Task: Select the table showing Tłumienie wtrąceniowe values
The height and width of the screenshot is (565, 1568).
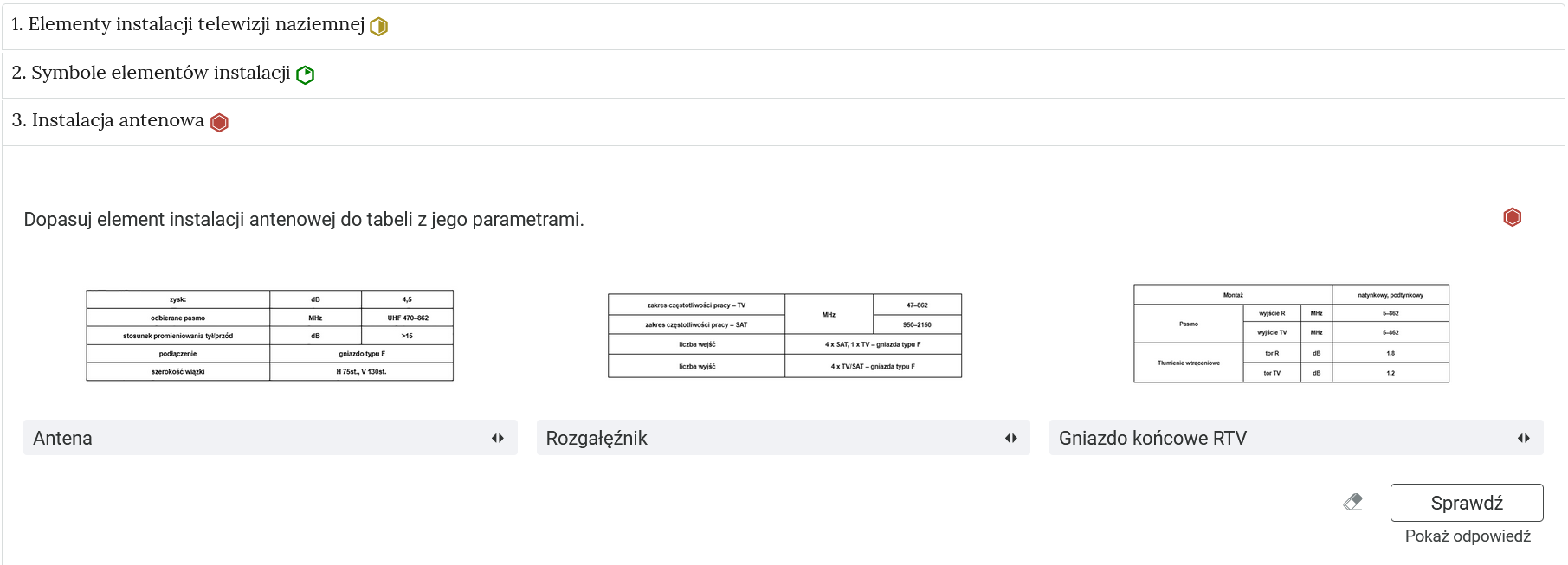Action: tap(1291, 333)
